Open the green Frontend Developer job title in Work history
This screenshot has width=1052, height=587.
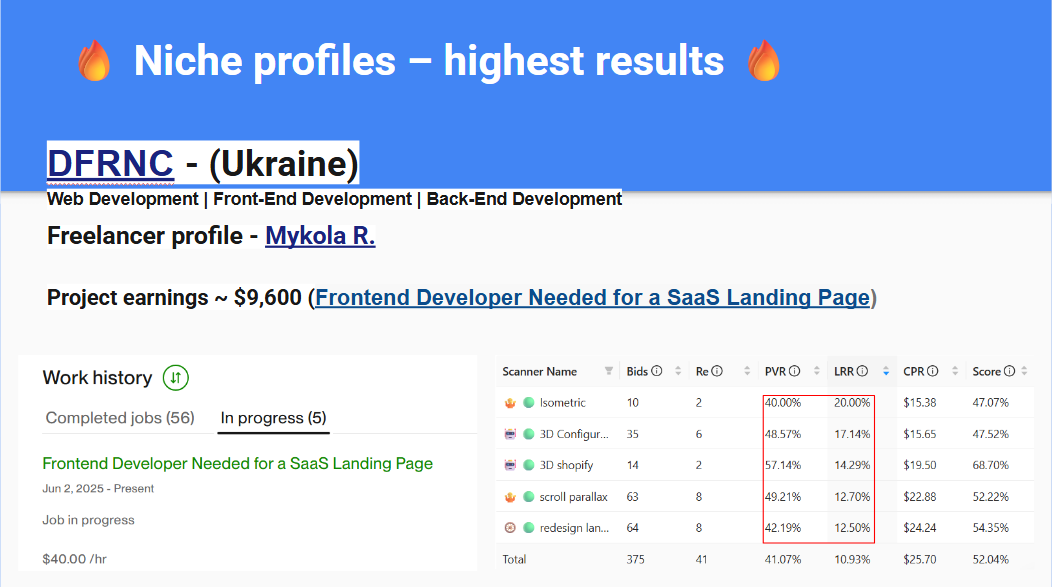[x=238, y=464]
